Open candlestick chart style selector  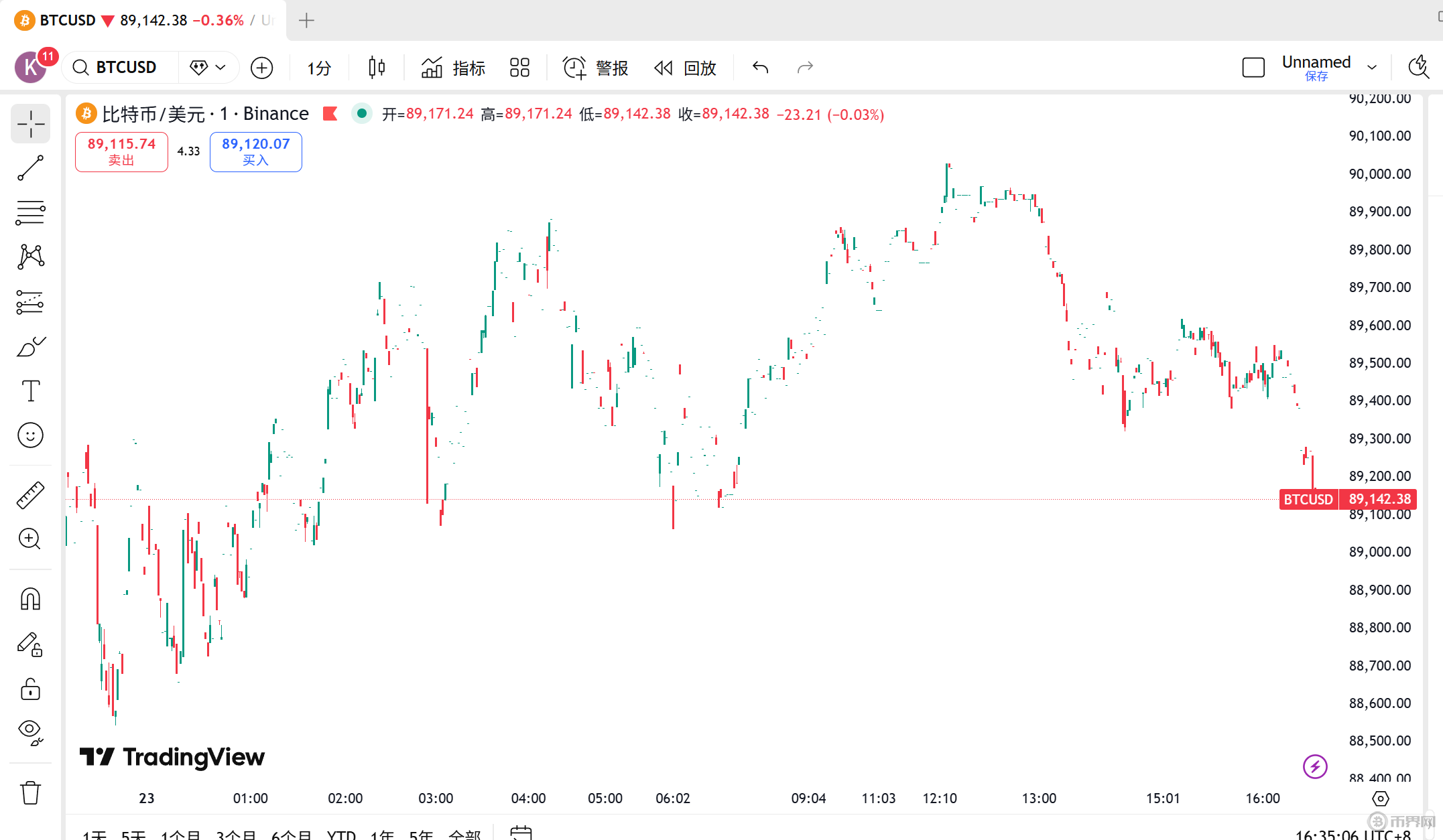[x=377, y=68]
